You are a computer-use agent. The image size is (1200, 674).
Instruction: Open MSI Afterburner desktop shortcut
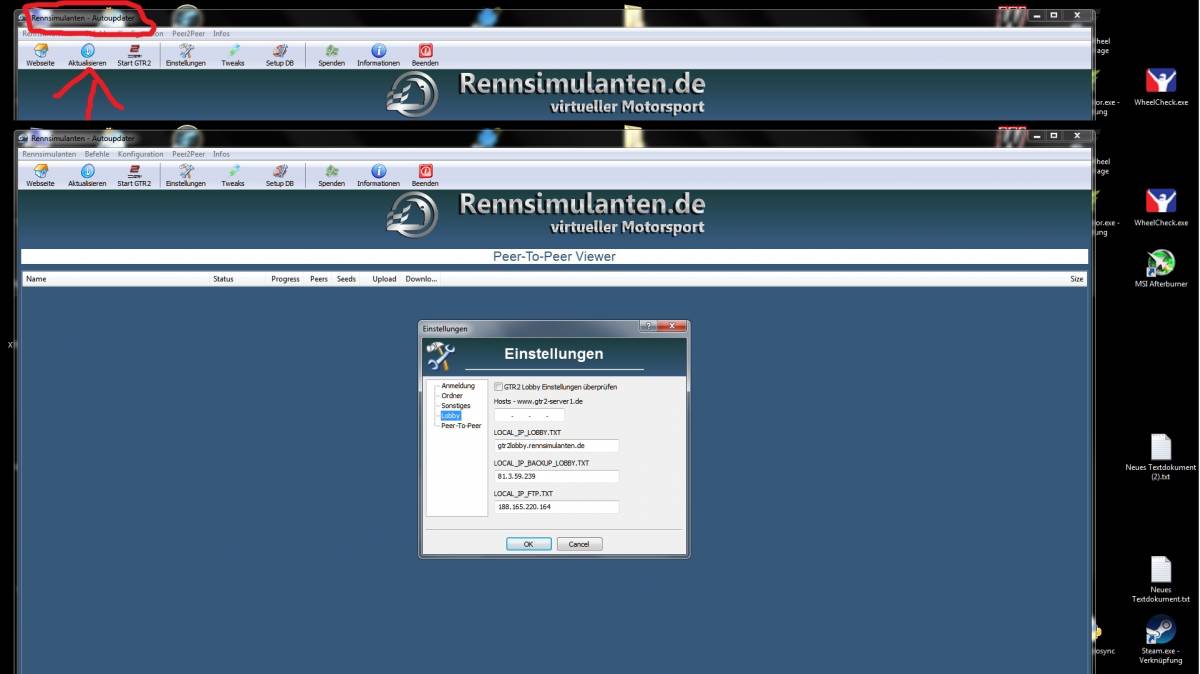coord(1160,264)
